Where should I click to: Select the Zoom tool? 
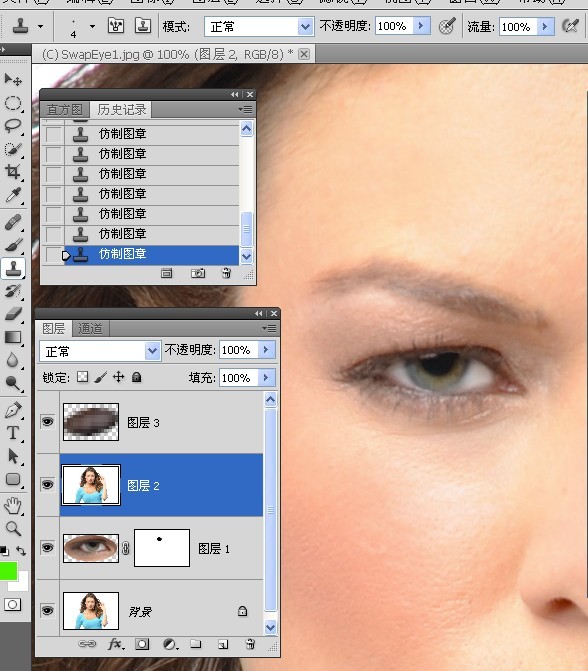click(13, 529)
